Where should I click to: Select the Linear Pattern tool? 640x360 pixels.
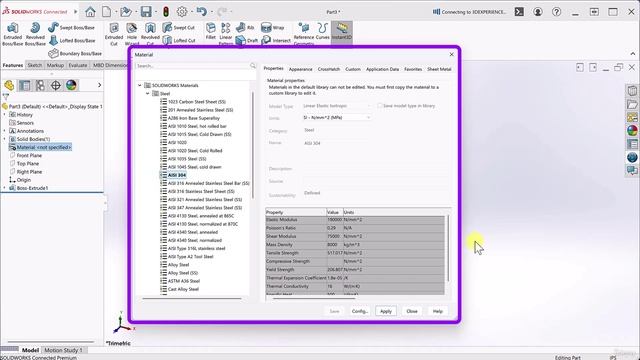click(226, 33)
